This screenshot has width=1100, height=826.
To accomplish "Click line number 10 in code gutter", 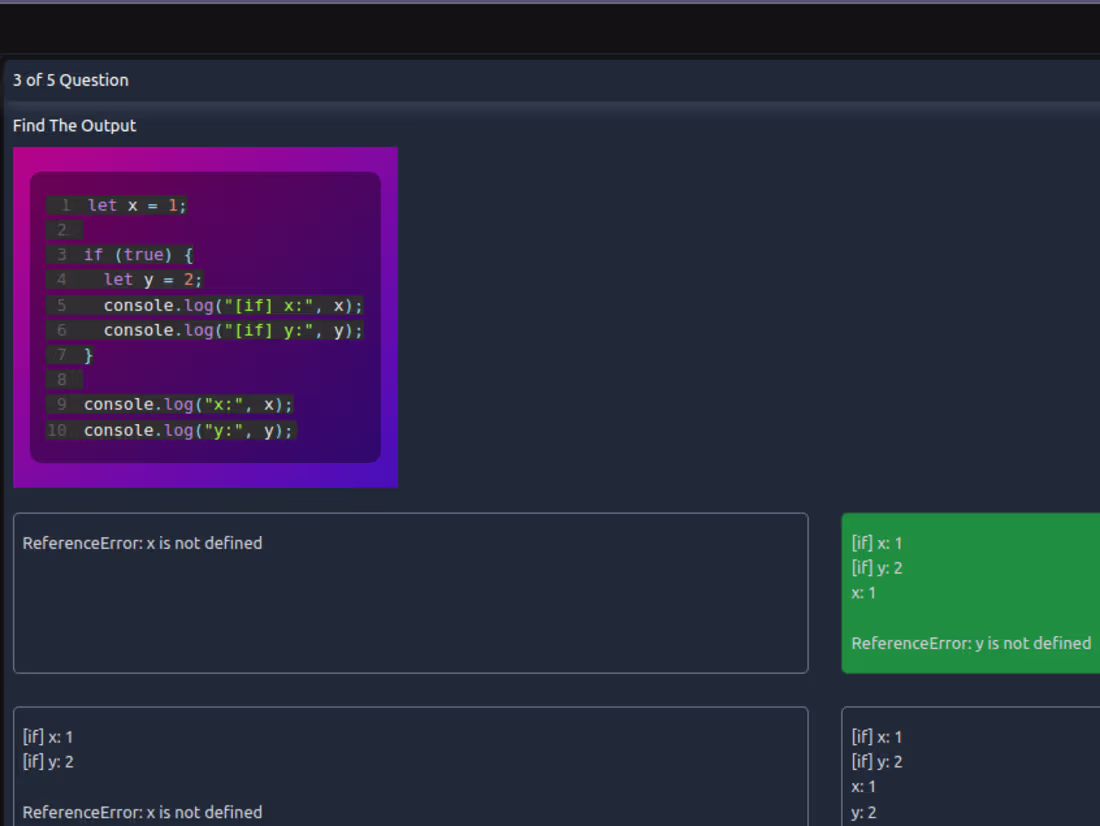I will (x=57, y=430).
